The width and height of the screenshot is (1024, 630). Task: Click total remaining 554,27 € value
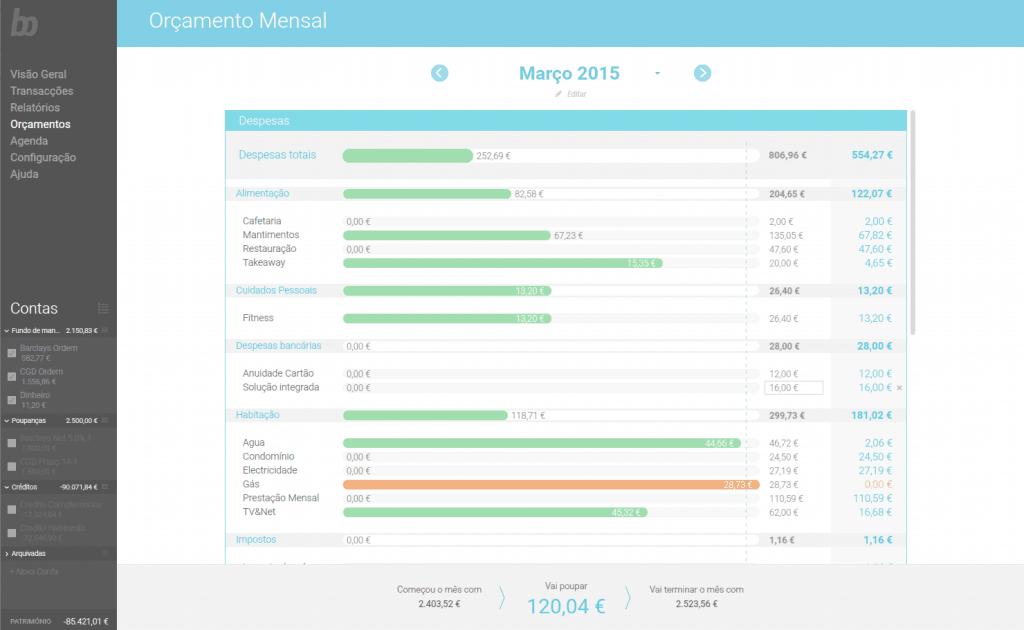pyautogui.click(x=872, y=155)
